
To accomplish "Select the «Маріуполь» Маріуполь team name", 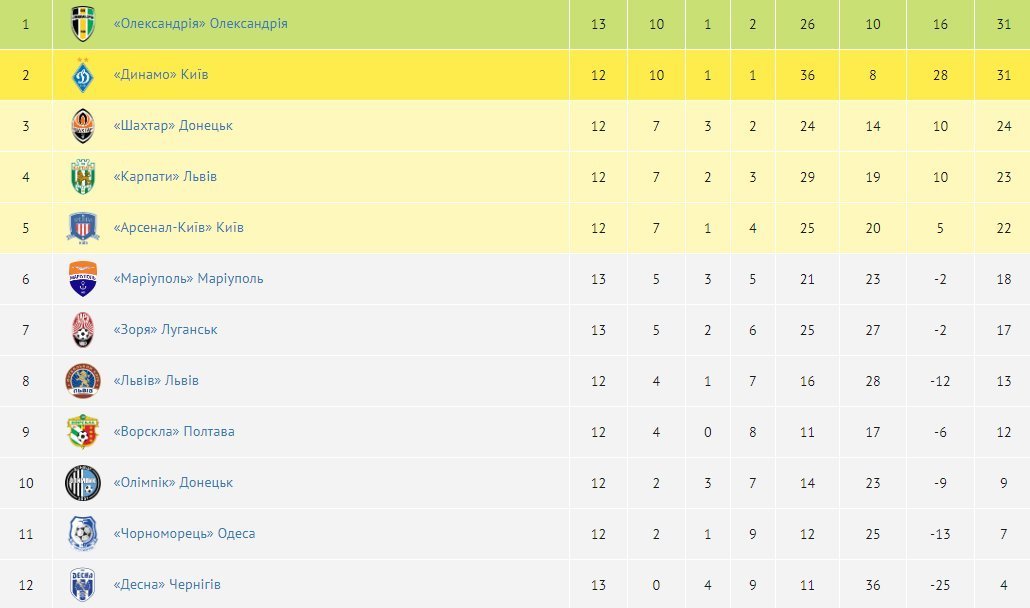I will tap(188, 279).
